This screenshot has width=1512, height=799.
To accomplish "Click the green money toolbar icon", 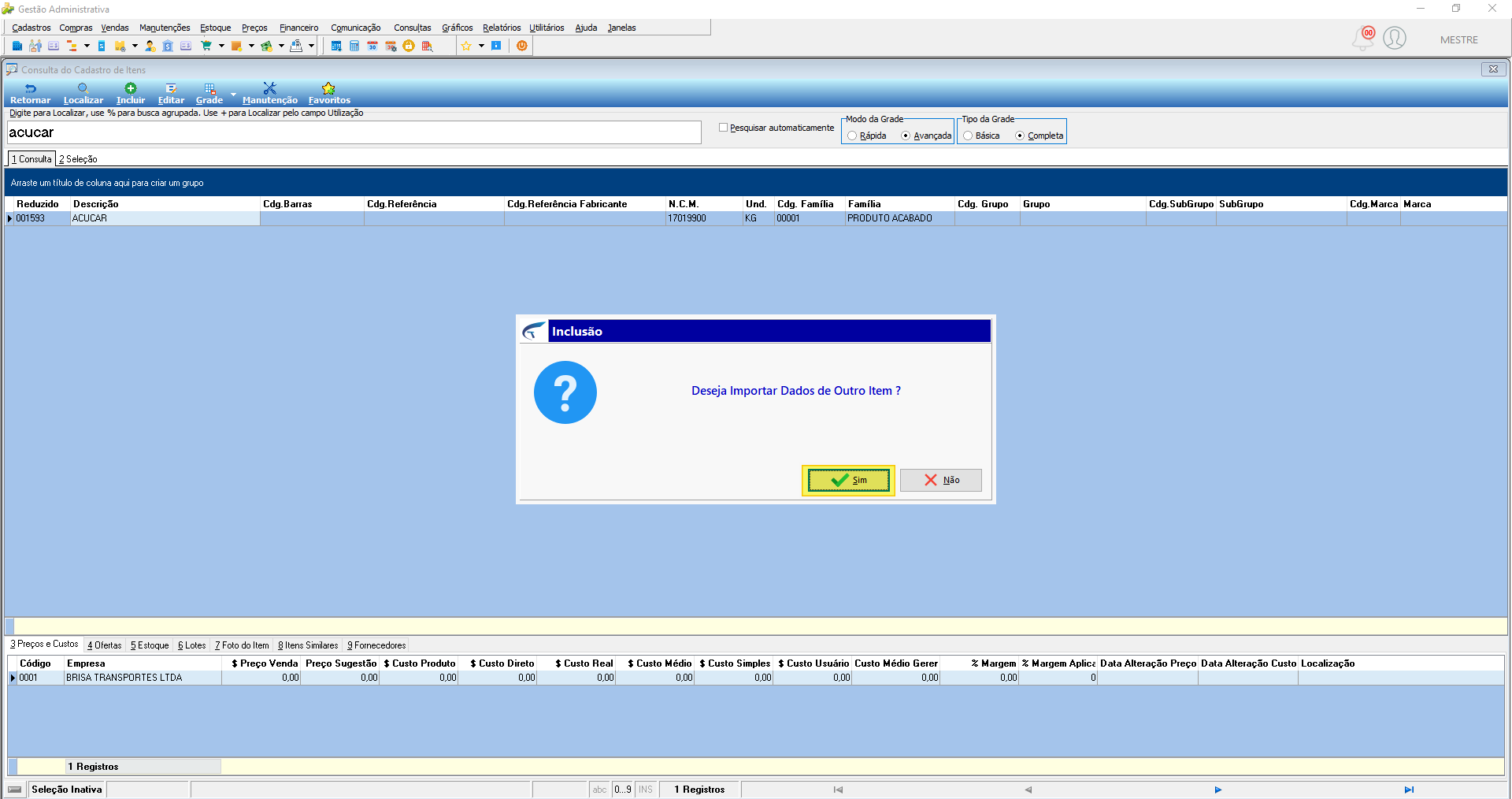I will pos(267,46).
